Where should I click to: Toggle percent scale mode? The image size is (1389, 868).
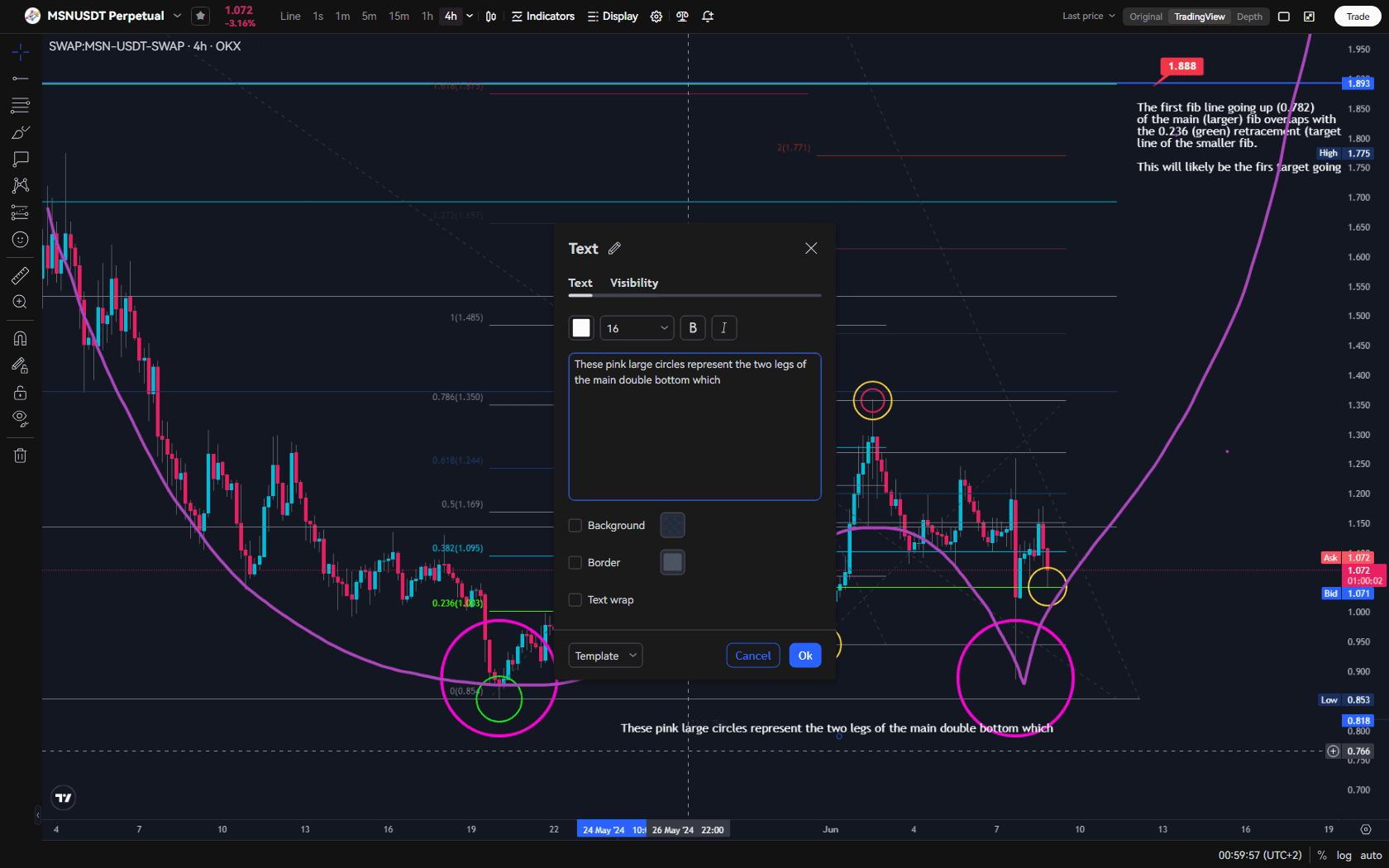click(x=1322, y=856)
